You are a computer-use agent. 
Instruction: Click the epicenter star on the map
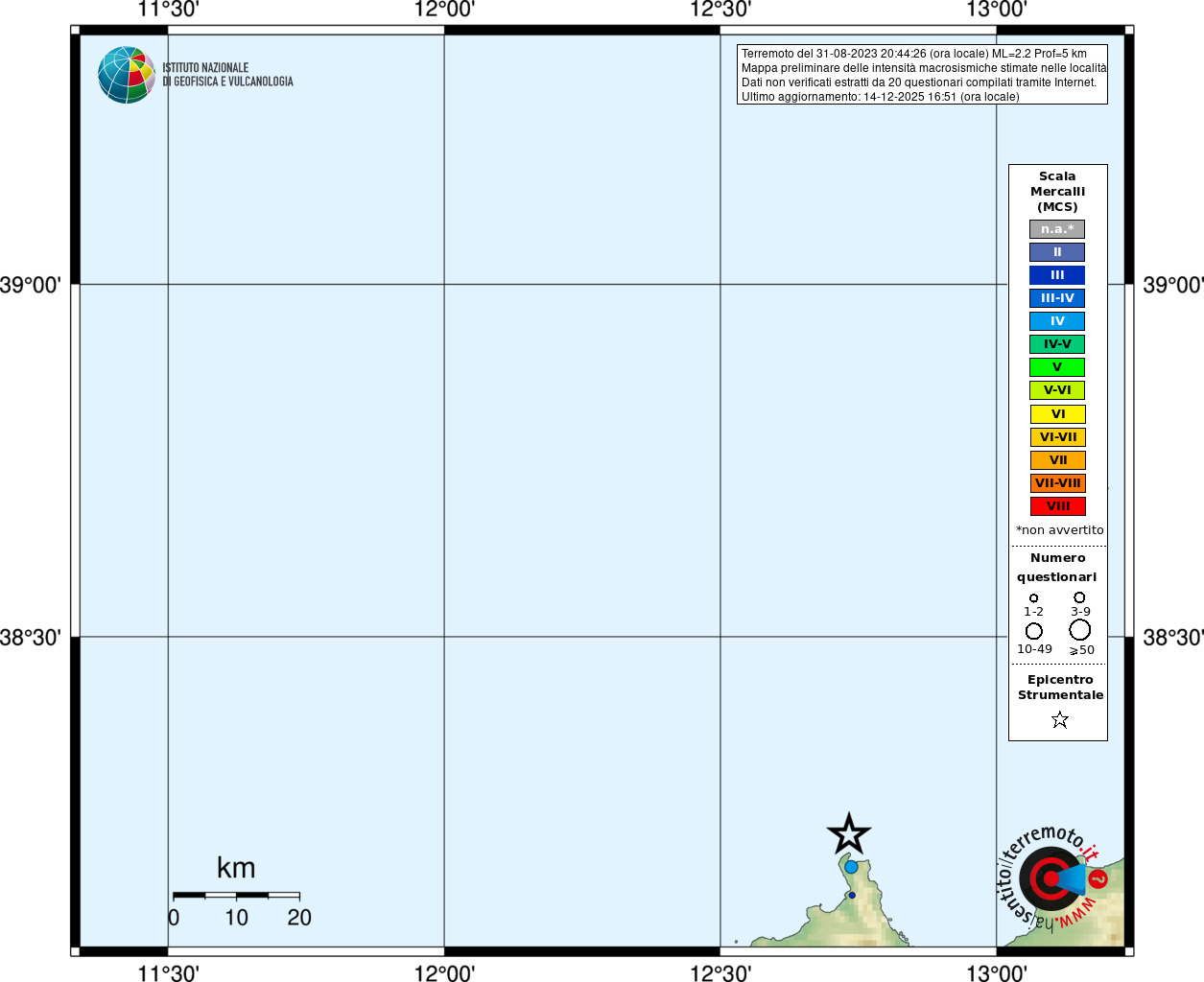point(849,834)
